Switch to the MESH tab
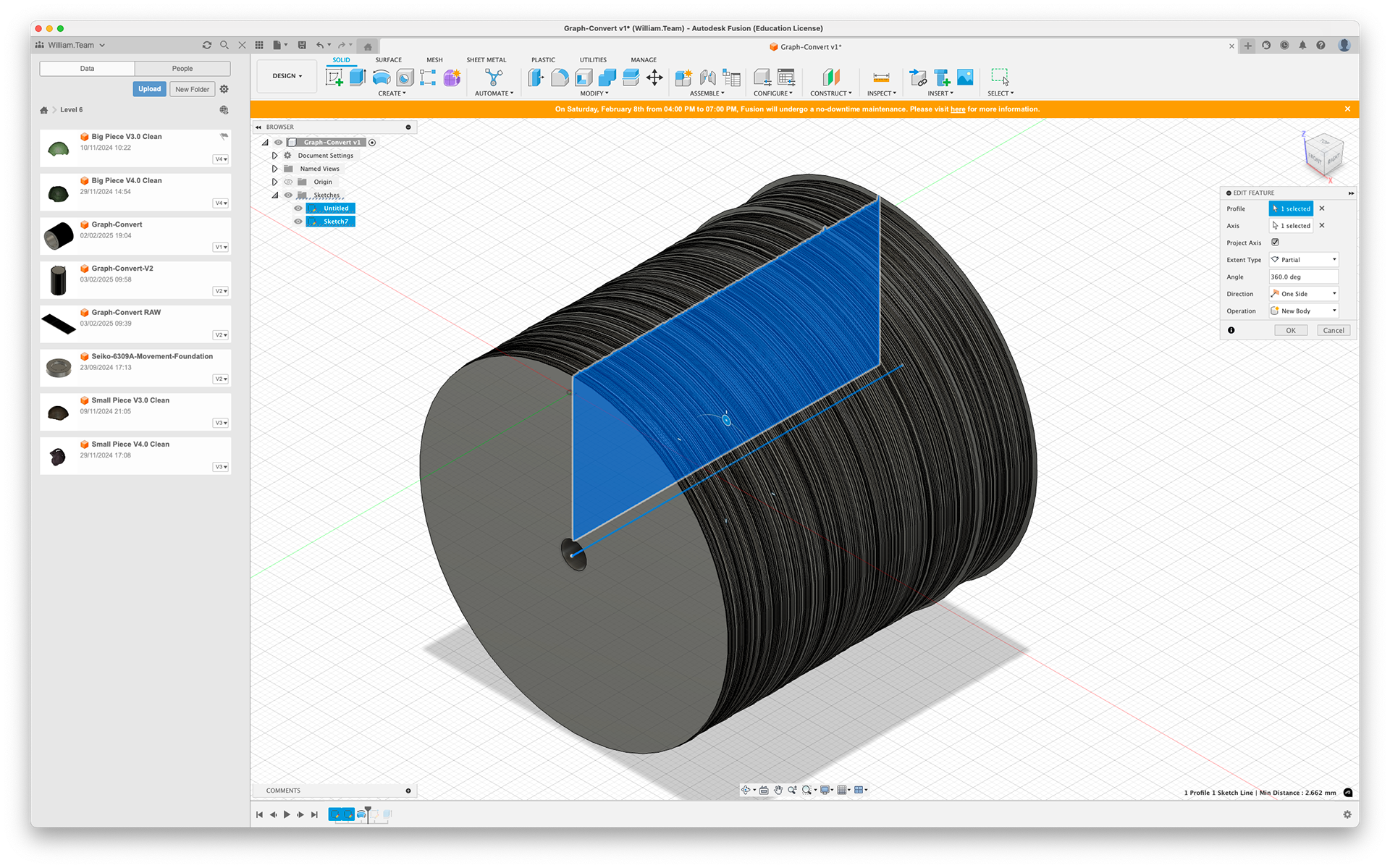This screenshot has height=868, width=1390. click(x=434, y=60)
